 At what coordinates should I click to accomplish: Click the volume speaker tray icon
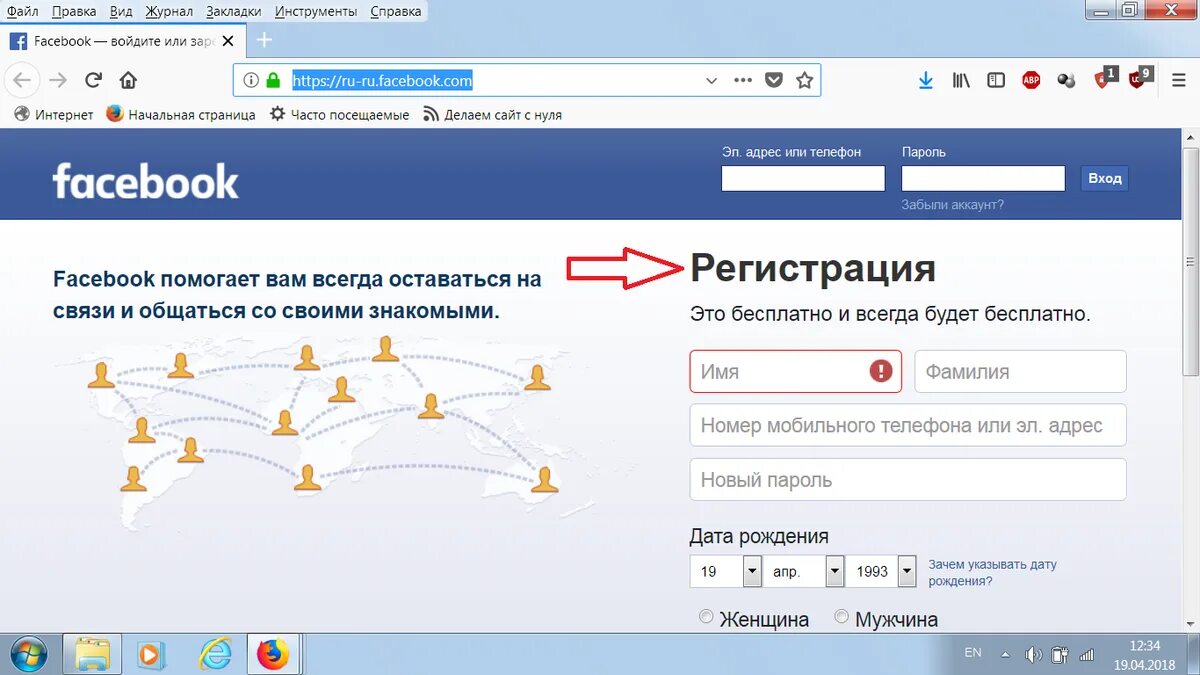tap(1033, 655)
